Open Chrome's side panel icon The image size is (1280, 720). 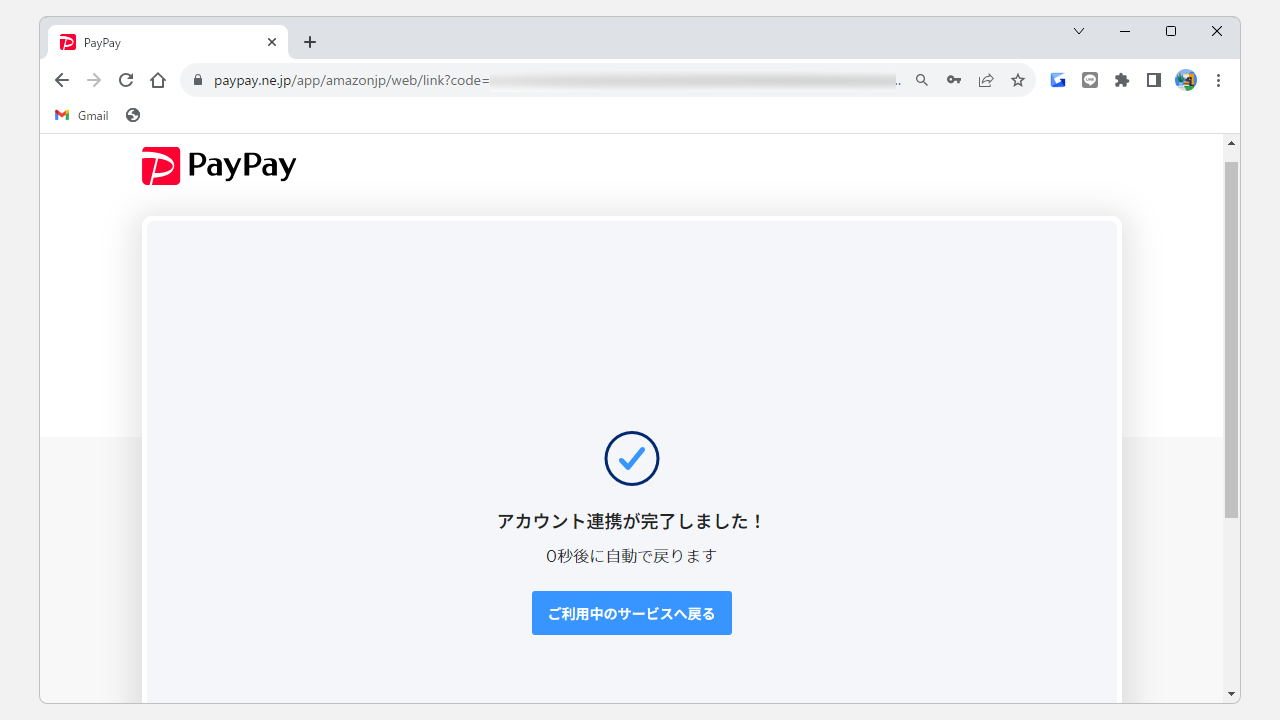(1154, 80)
